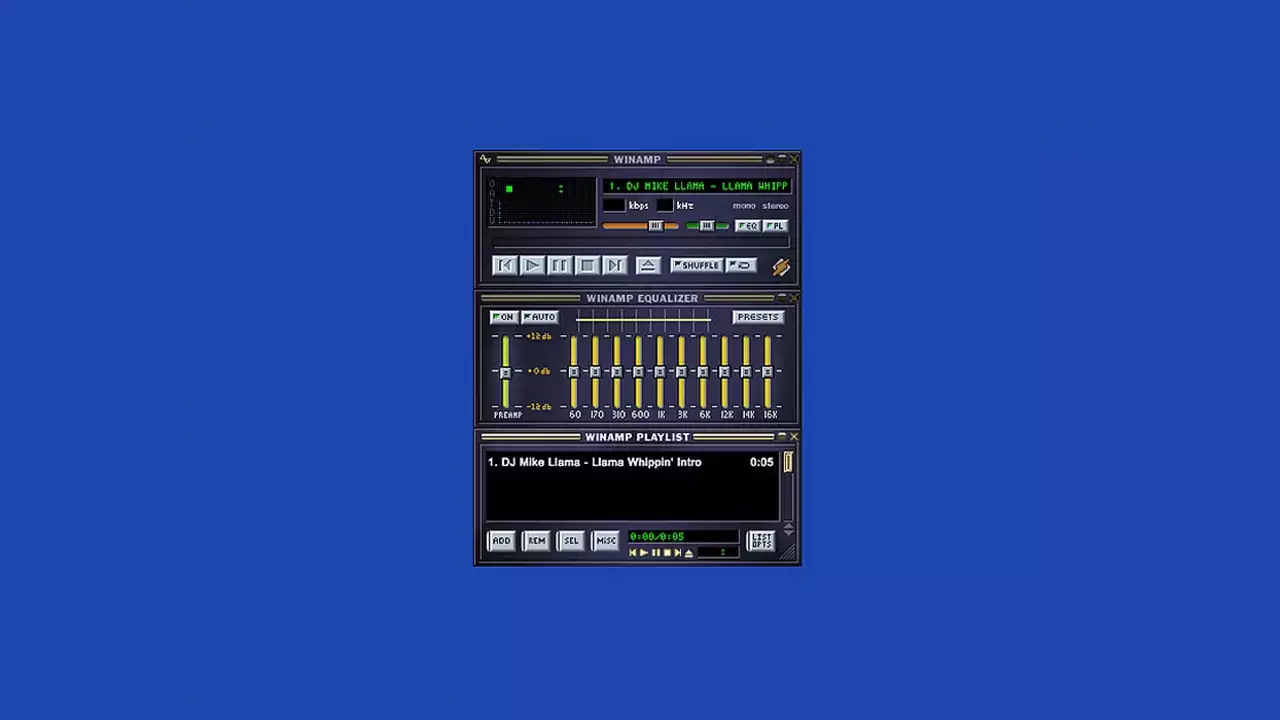The width and height of the screenshot is (1280, 720).
Task: Click the mini Stop button in playlist
Action: (667, 553)
